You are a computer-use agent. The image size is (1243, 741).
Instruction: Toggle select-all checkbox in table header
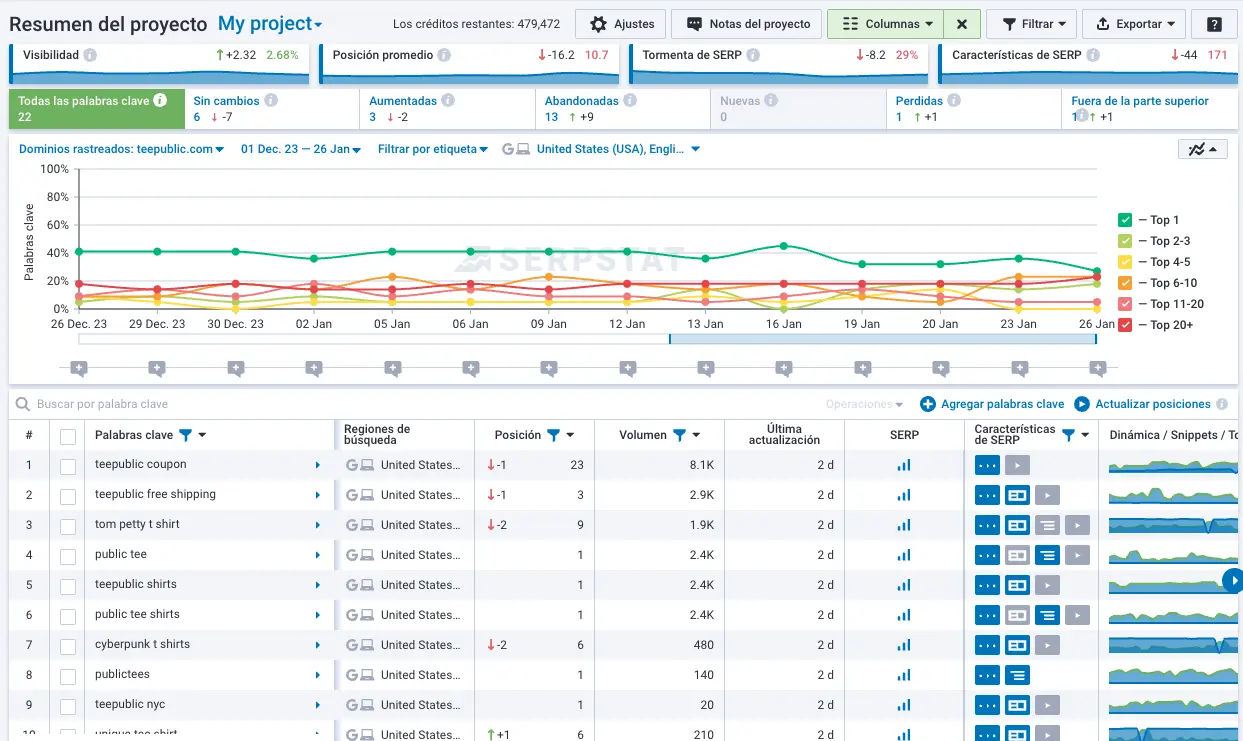click(x=68, y=436)
